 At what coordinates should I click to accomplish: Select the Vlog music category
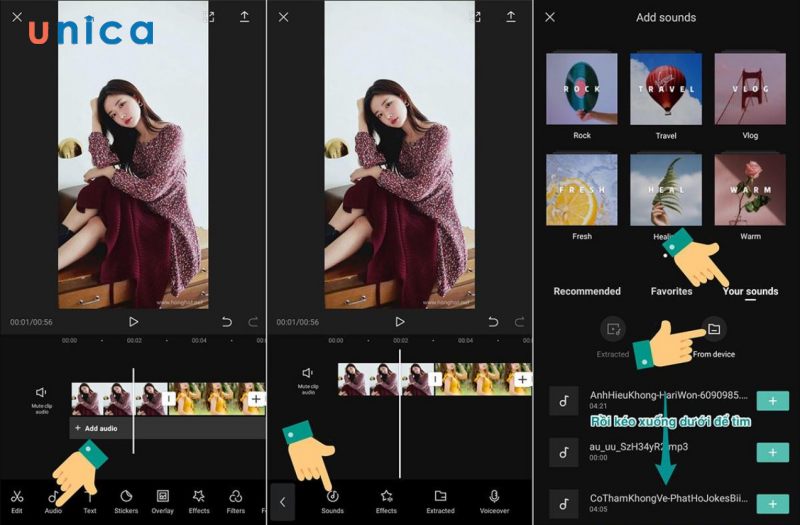[750, 94]
